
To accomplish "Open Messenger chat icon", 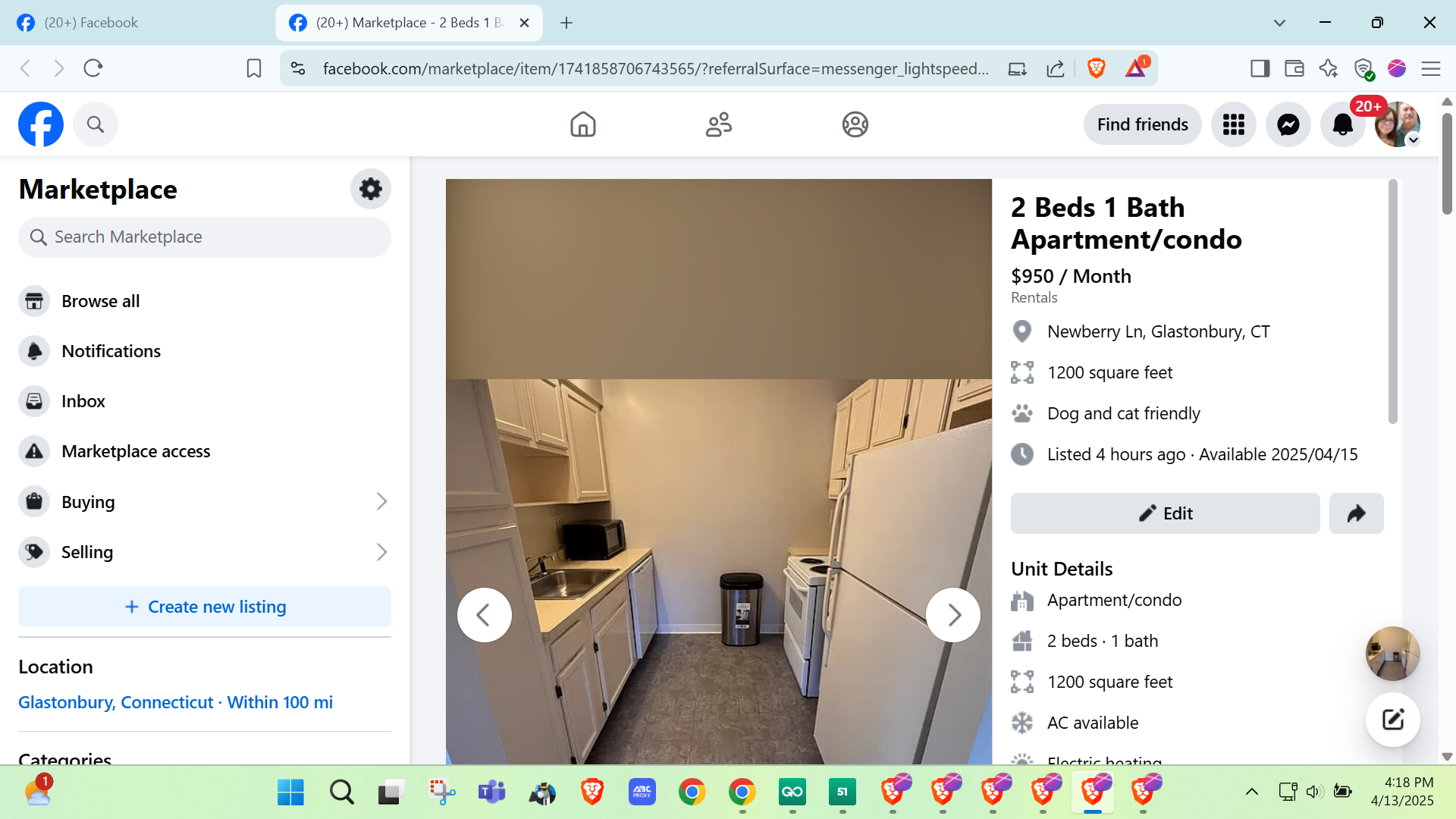I will [x=1288, y=124].
